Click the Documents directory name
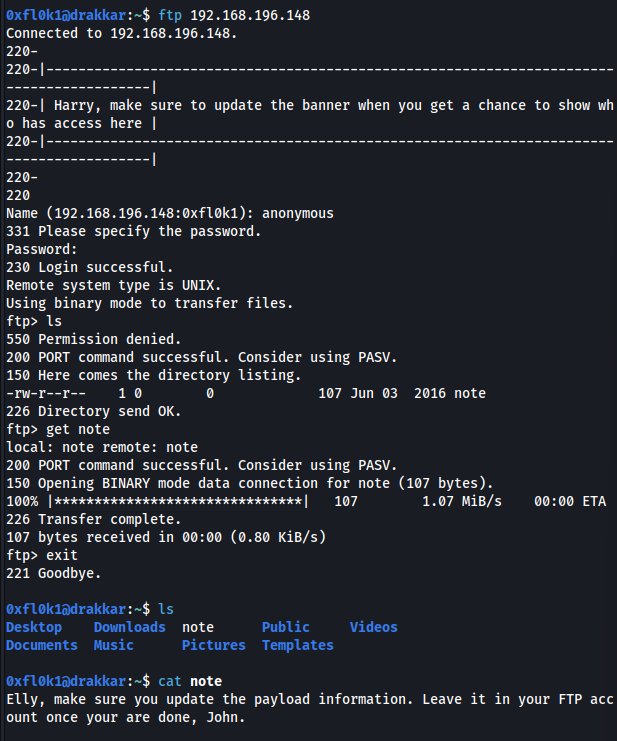Screen dimensions: 617x741 tap(42, 646)
